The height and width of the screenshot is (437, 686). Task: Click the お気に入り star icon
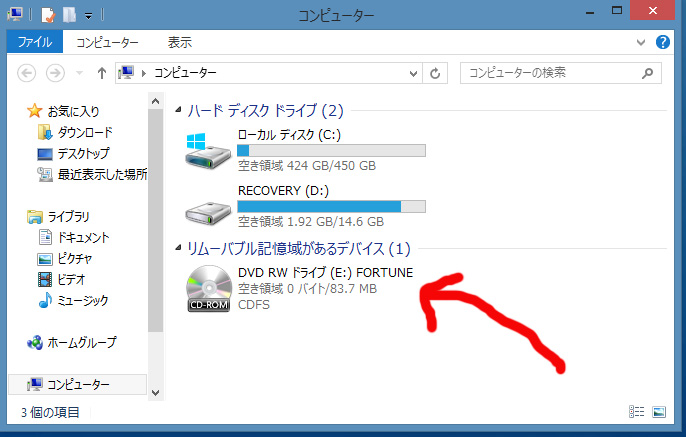coord(35,111)
